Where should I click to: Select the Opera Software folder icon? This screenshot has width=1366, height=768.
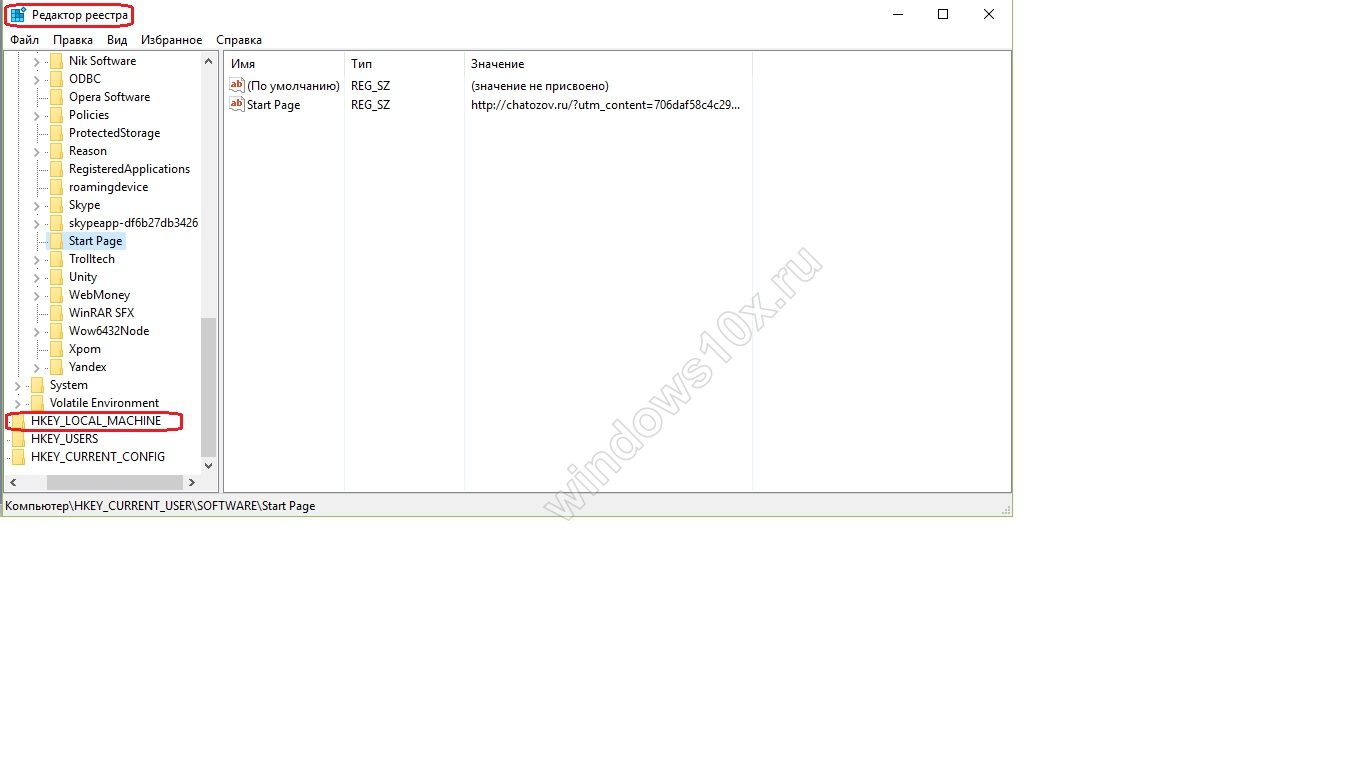tap(56, 97)
